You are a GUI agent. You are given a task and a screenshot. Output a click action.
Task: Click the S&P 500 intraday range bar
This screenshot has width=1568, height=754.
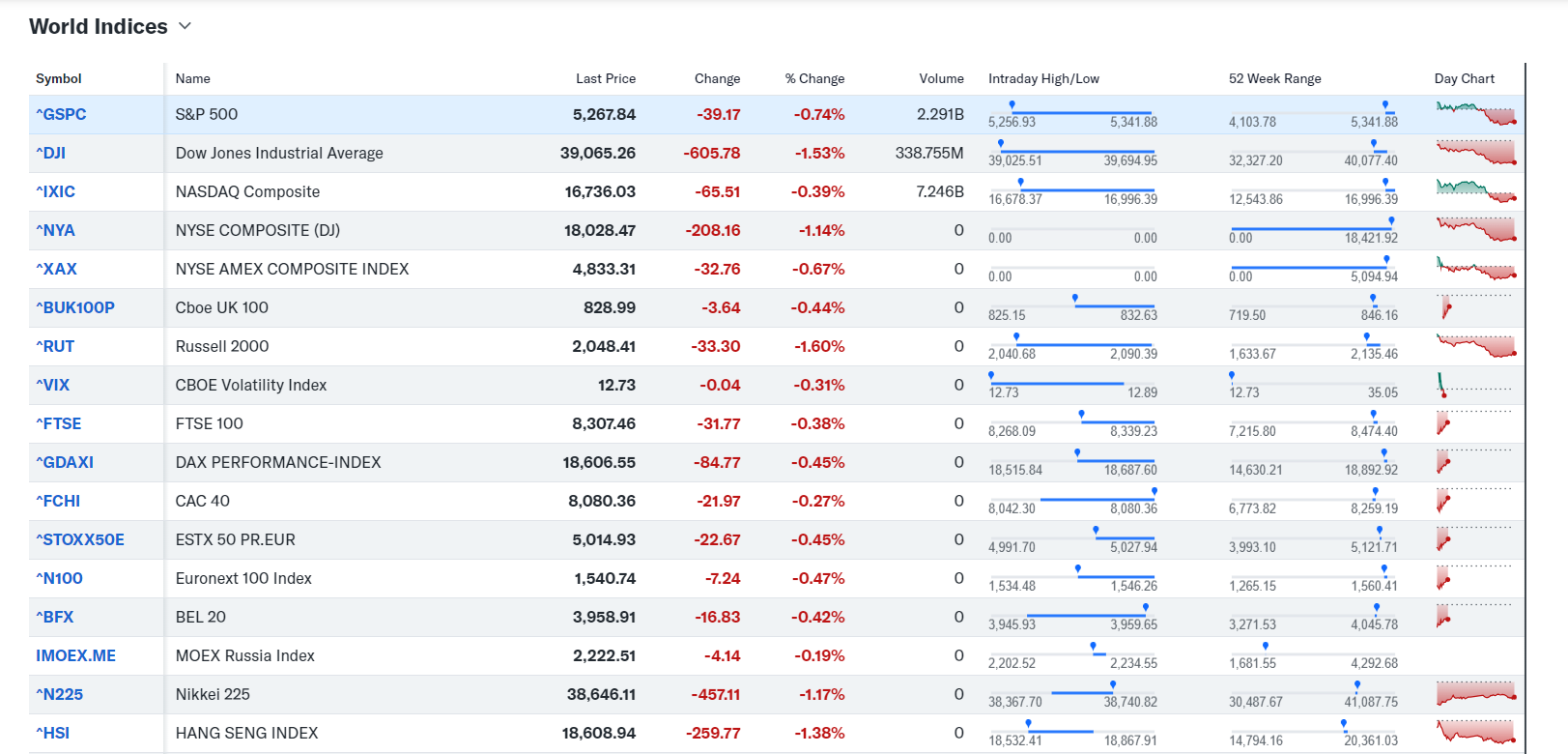click(1072, 113)
